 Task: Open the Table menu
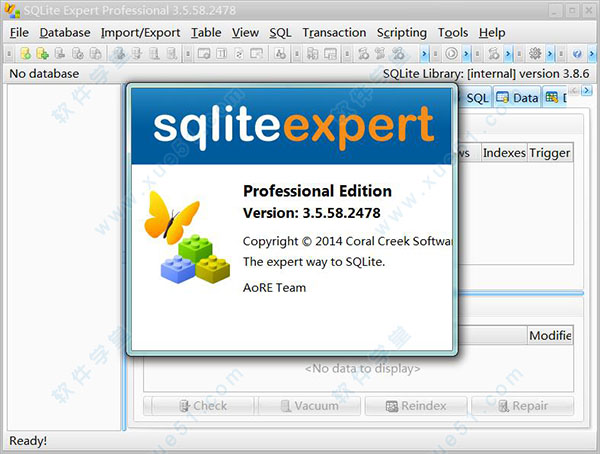coord(206,33)
